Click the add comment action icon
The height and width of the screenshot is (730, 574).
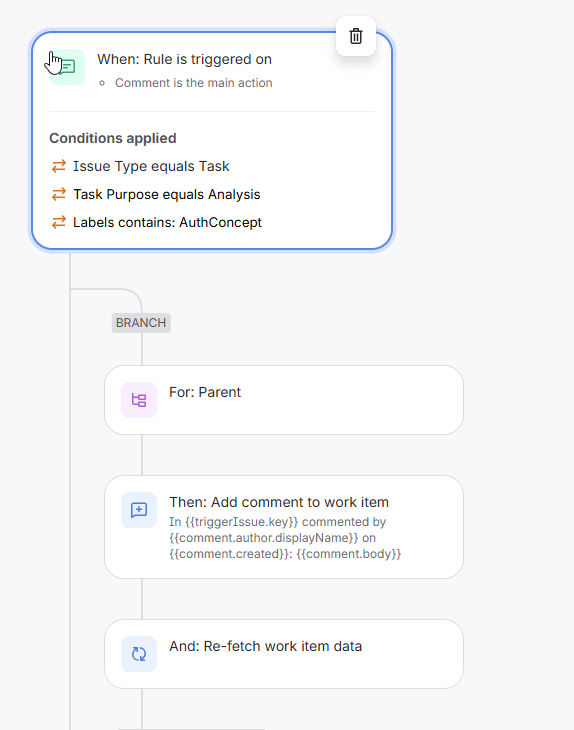click(139, 510)
